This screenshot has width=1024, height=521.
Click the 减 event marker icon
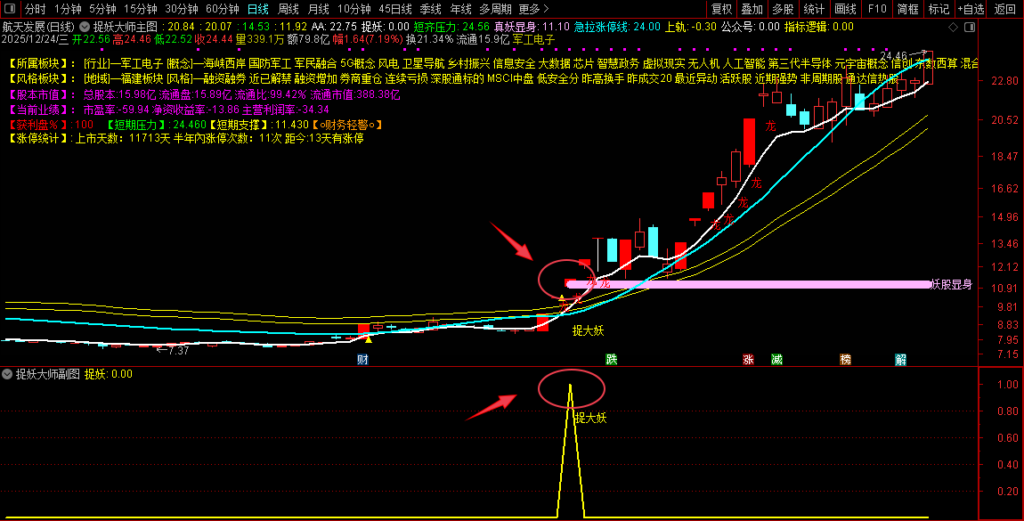click(776, 359)
